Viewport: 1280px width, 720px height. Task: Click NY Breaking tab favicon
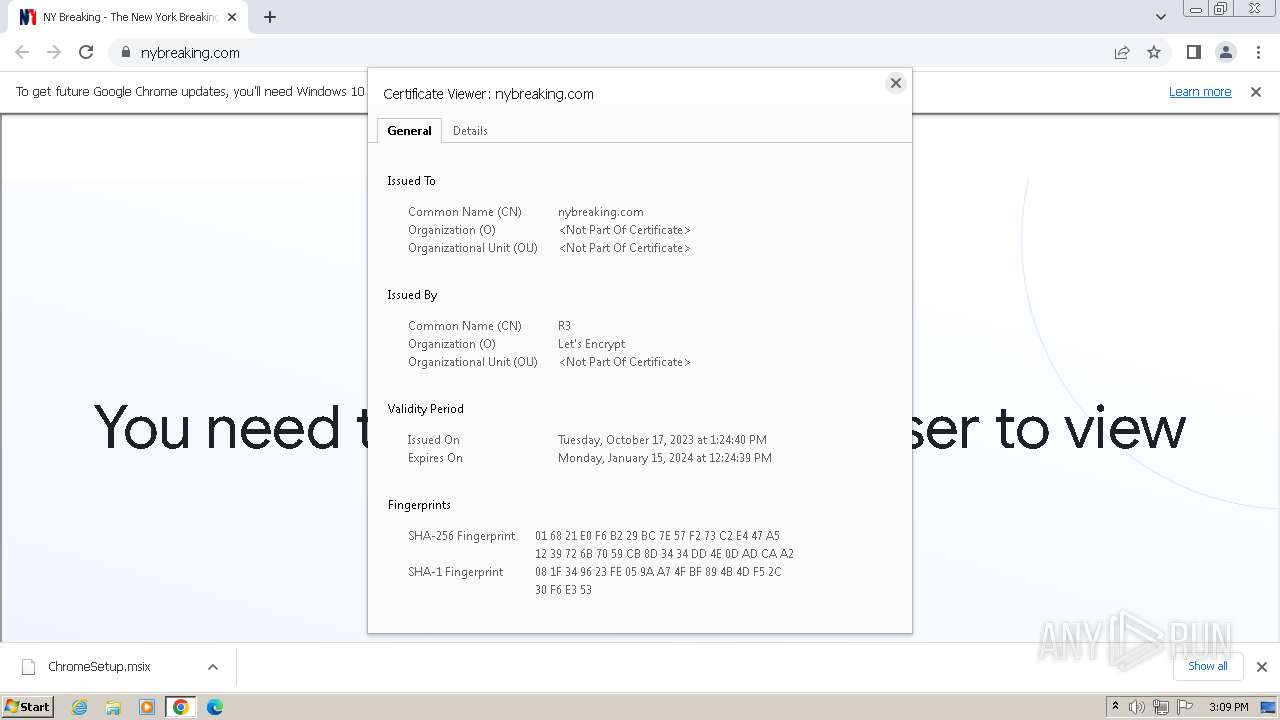[28, 17]
